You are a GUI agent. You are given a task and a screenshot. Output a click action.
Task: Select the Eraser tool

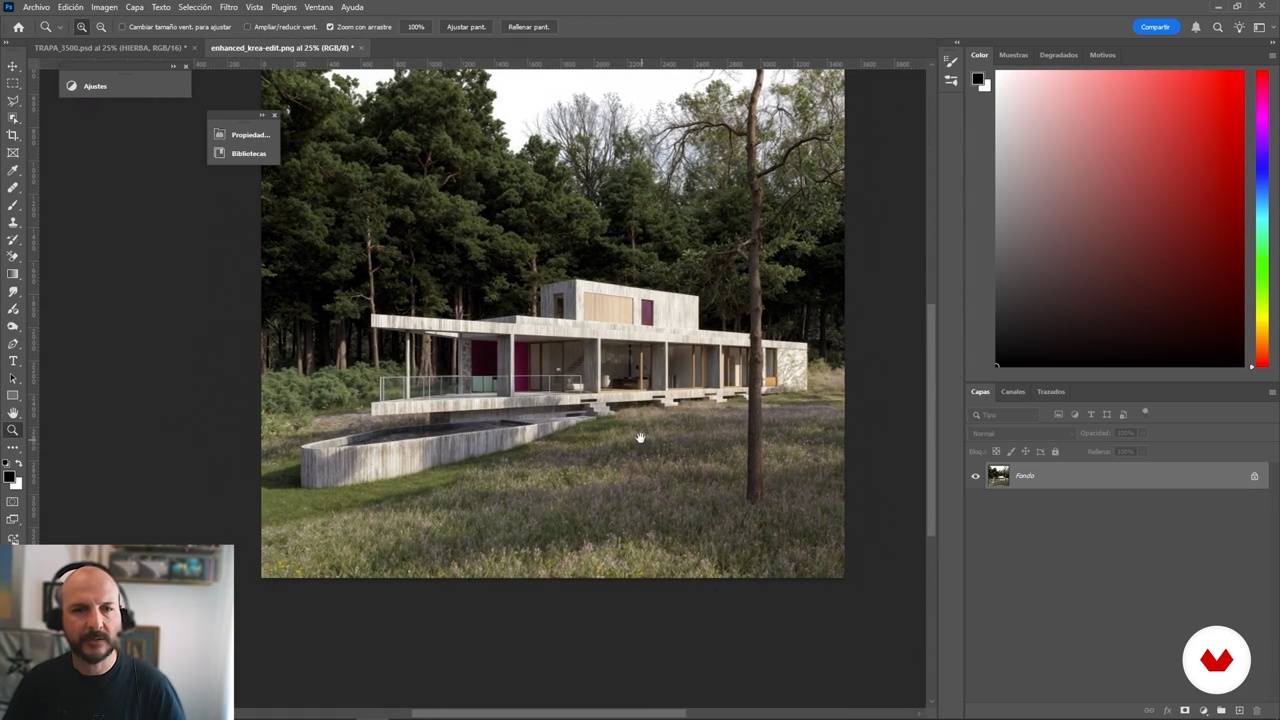click(13, 257)
